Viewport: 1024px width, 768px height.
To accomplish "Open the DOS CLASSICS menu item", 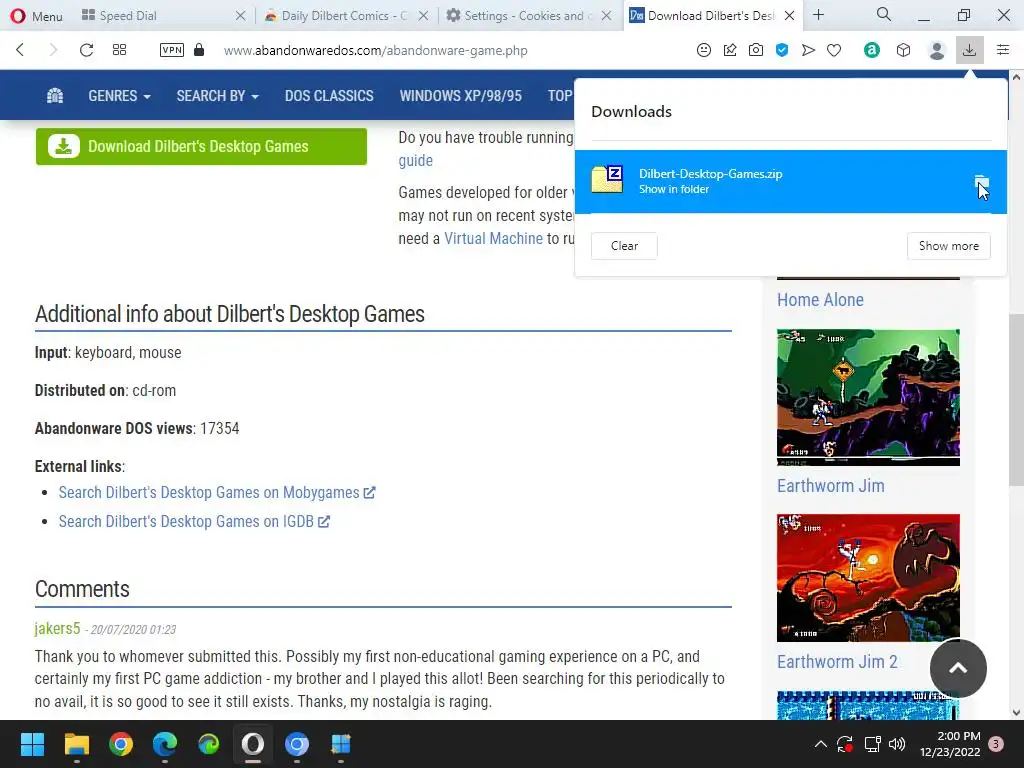I will click(x=329, y=96).
